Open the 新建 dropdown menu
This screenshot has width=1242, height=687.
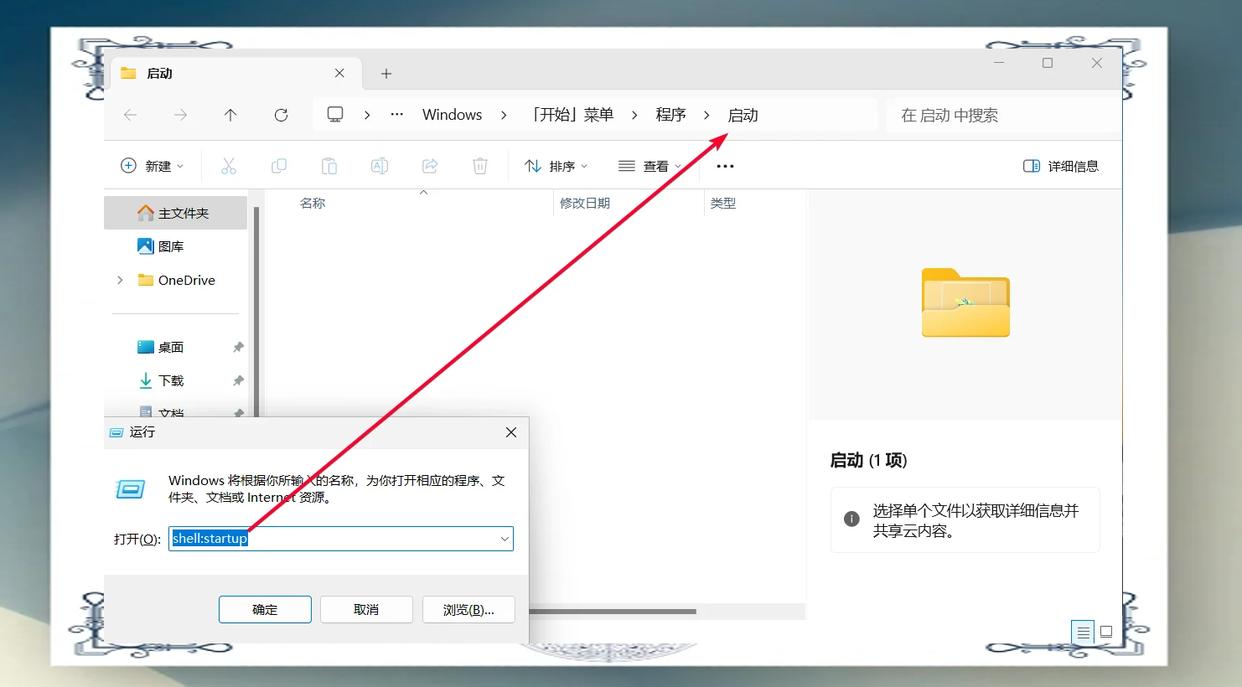[x=152, y=166]
